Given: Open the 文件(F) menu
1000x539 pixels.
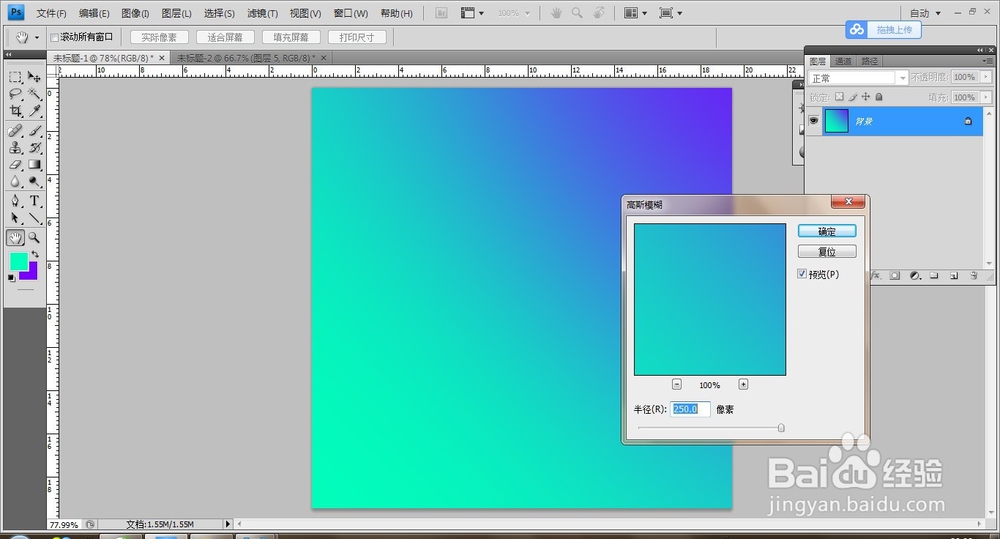Looking at the screenshot, I should pos(51,13).
